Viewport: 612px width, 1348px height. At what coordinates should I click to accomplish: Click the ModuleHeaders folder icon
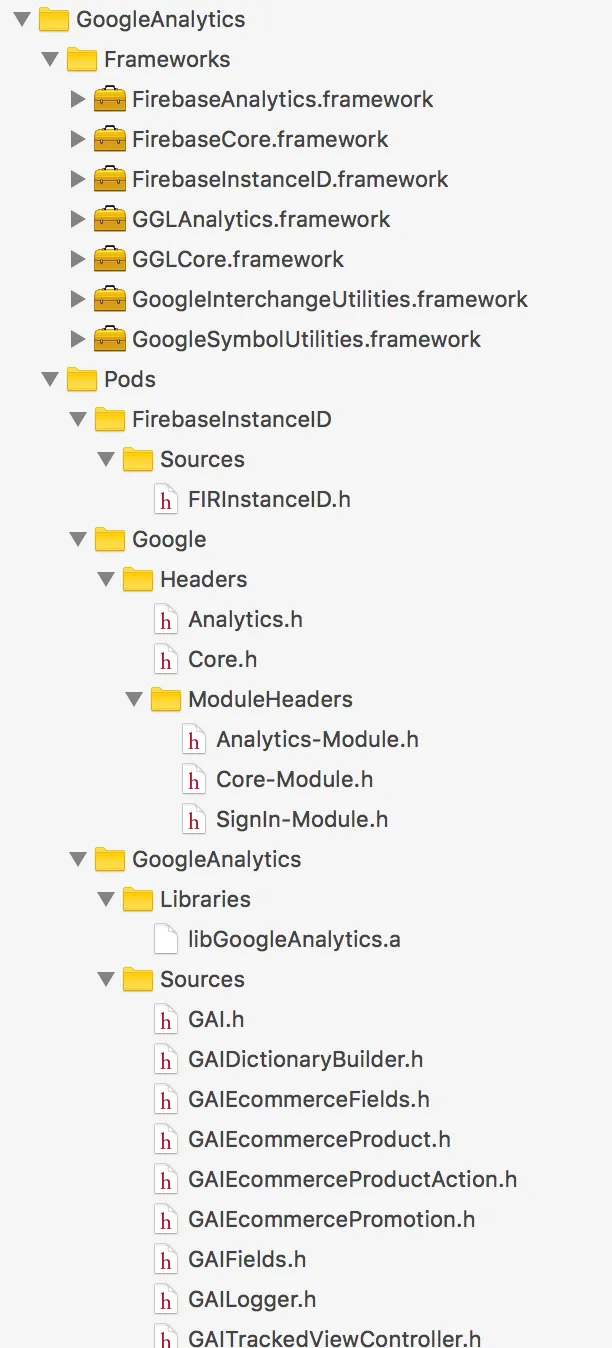(x=165, y=699)
